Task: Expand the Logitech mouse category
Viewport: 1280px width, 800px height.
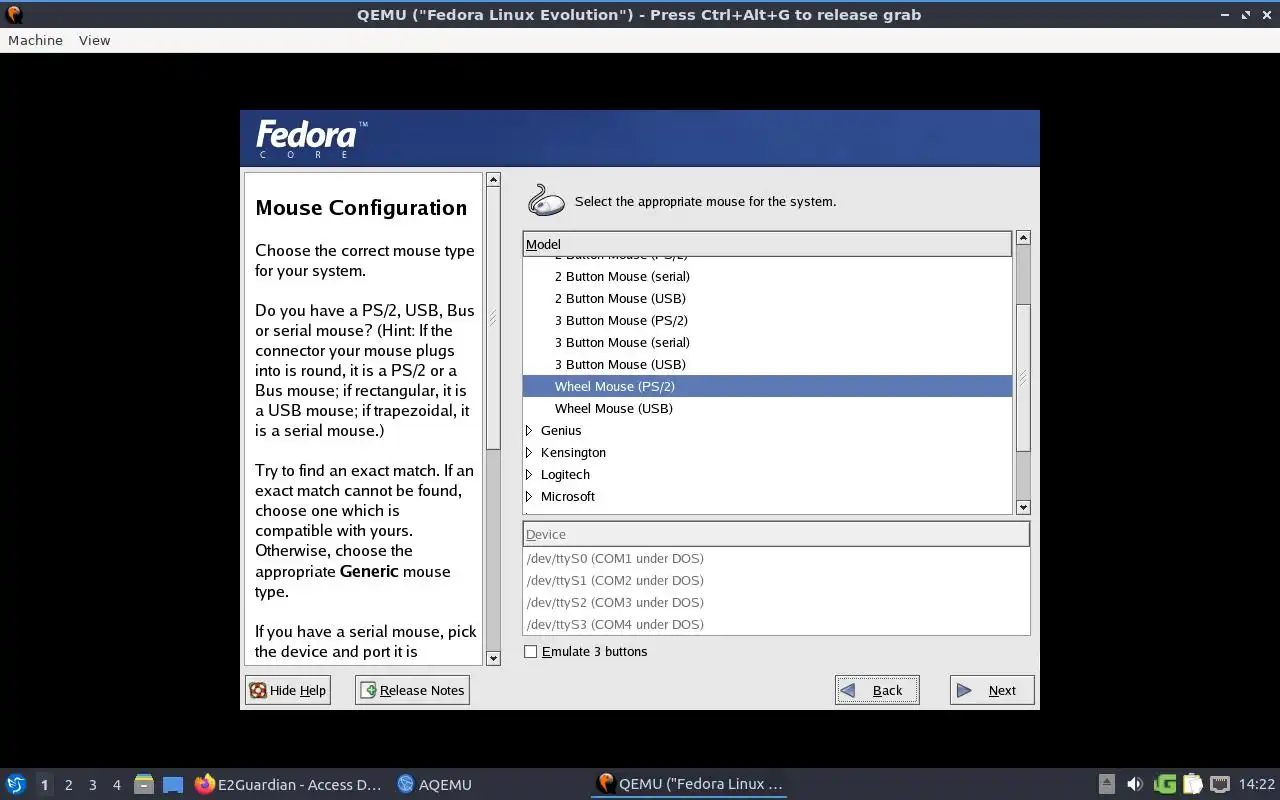Action: pyautogui.click(x=529, y=474)
